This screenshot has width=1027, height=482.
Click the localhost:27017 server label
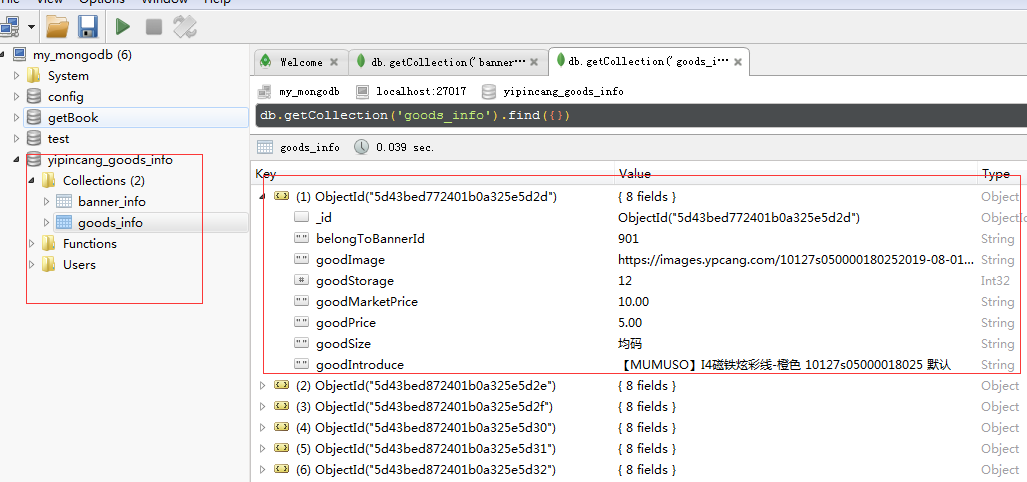421,92
